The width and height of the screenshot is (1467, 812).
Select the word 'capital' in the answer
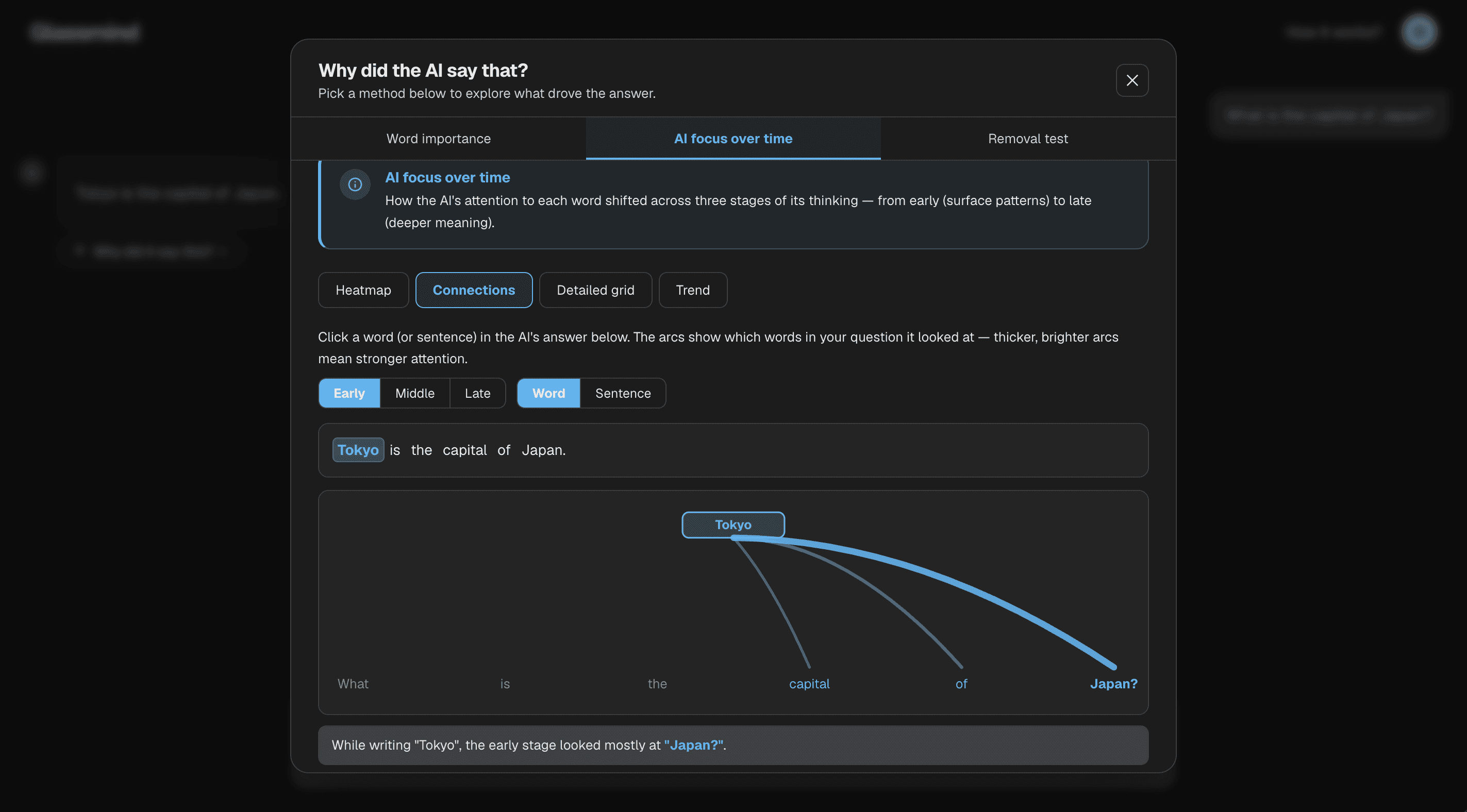click(x=465, y=450)
